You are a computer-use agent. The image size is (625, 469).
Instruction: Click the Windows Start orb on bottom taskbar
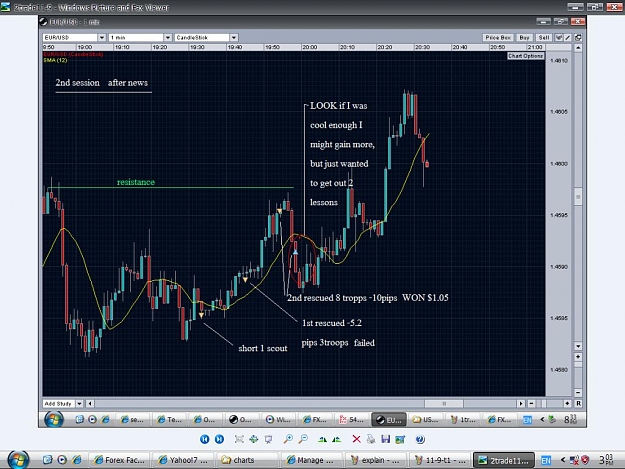(x=18, y=460)
